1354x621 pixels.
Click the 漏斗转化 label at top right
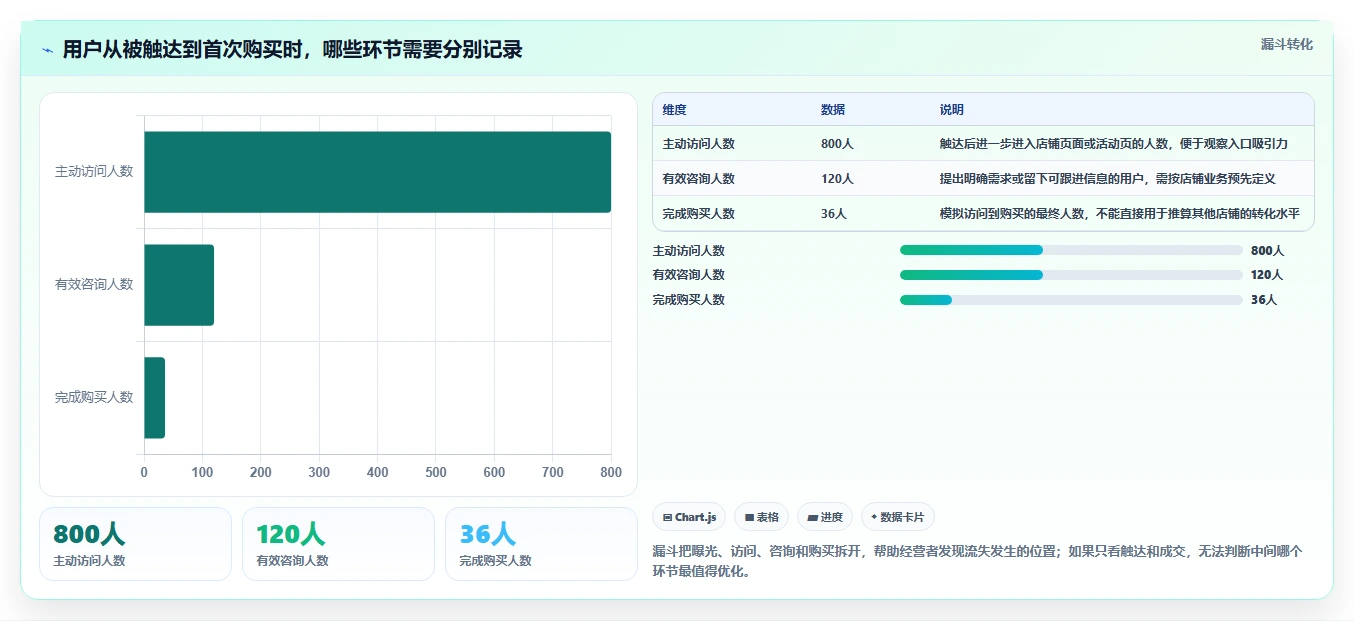point(1287,44)
